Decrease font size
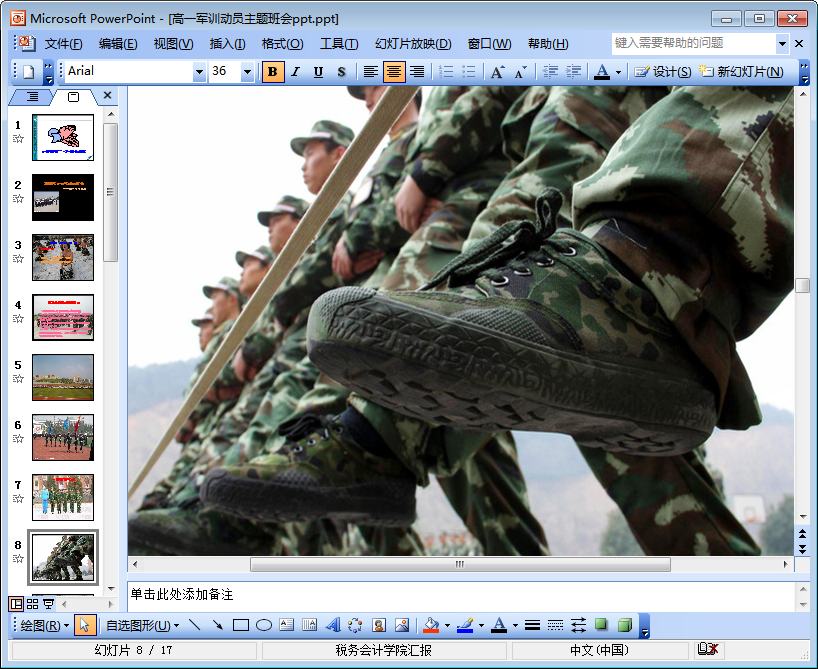This screenshot has height=669, width=818. (x=521, y=71)
